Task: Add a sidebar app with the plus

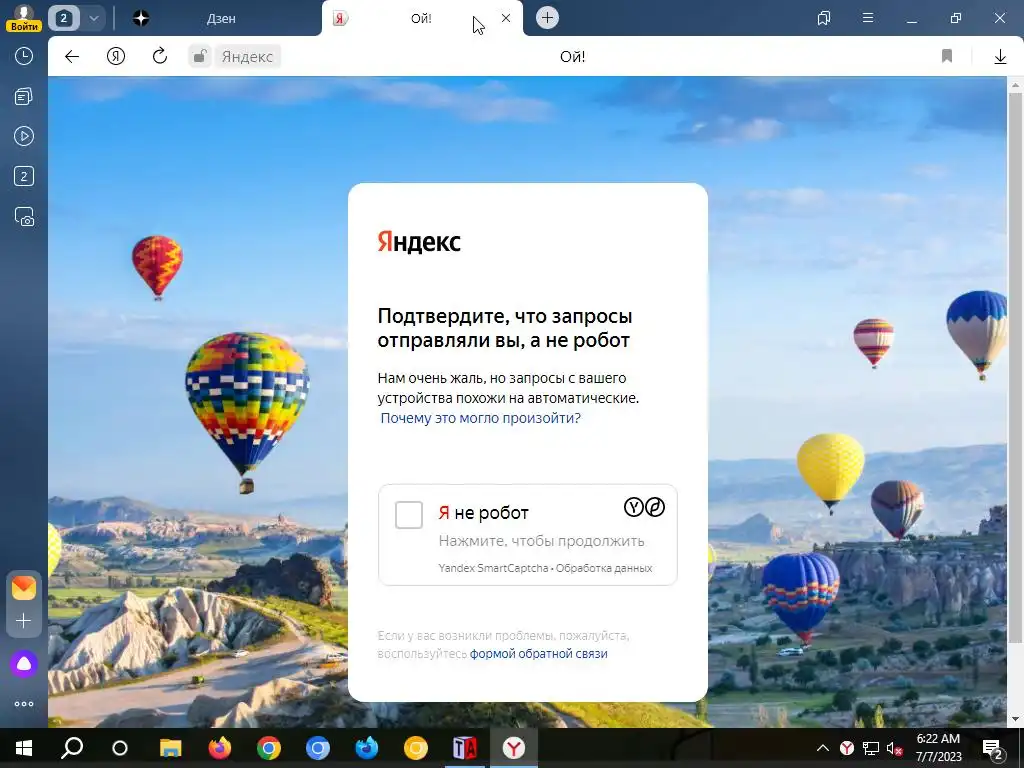Action: [x=24, y=620]
